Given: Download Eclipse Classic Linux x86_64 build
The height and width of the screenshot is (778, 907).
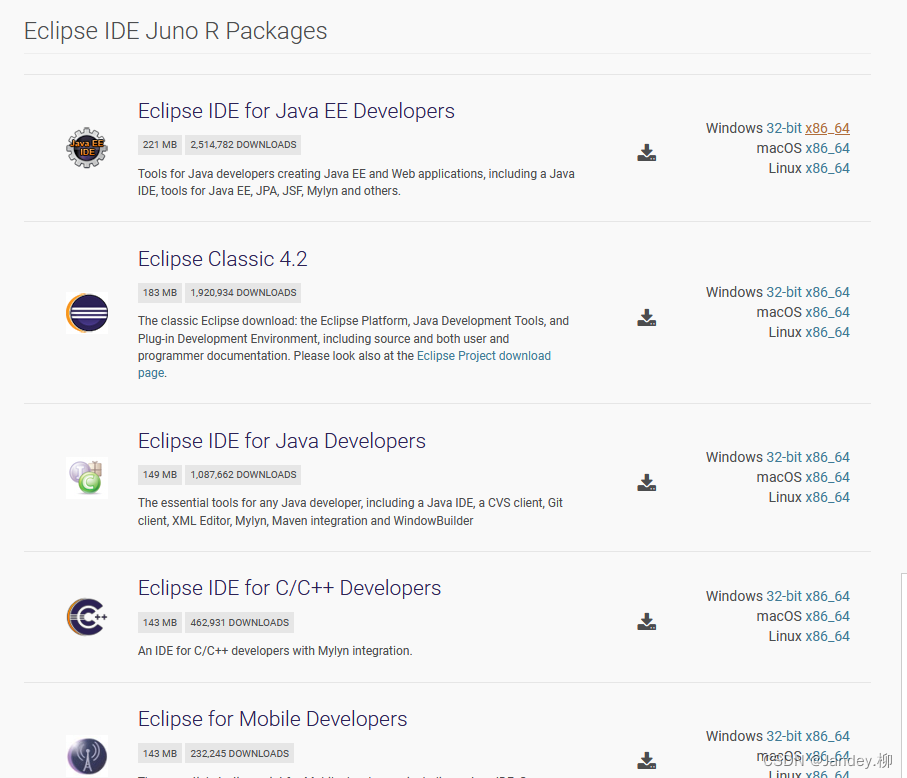Looking at the screenshot, I should coord(827,333).
